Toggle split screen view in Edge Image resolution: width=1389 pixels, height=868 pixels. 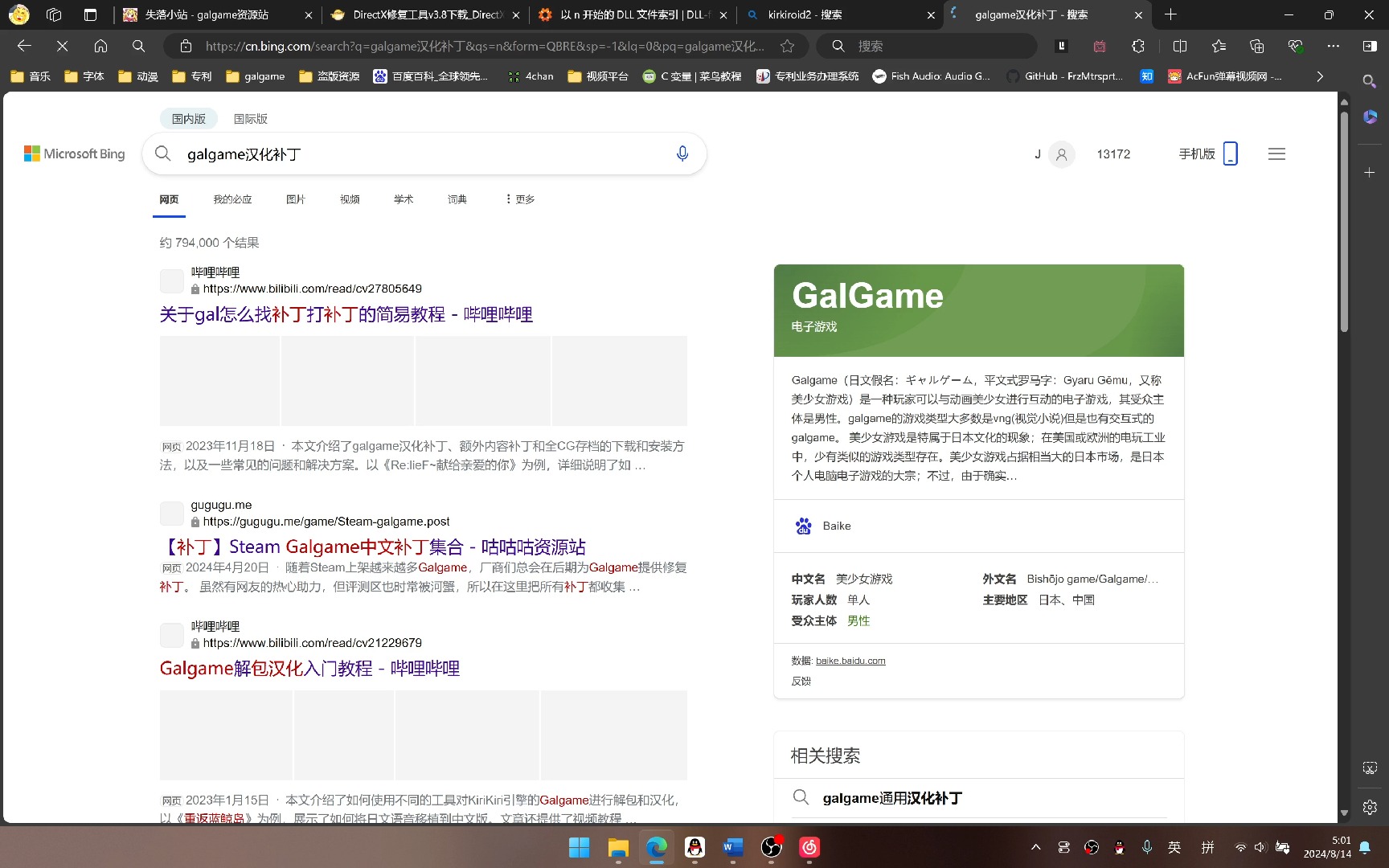click(x=1180, y=46)
